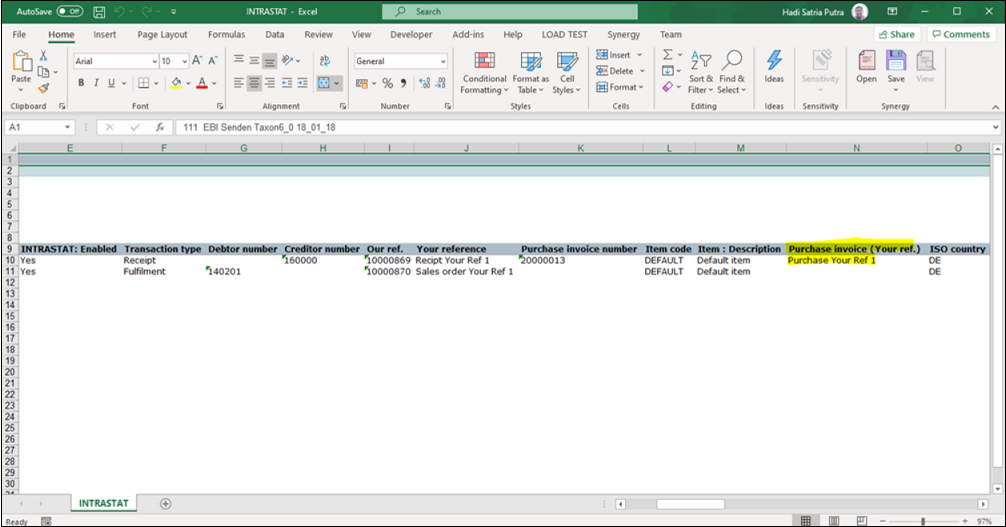
Task: Click the Comments button
Action: click(961, 34)
